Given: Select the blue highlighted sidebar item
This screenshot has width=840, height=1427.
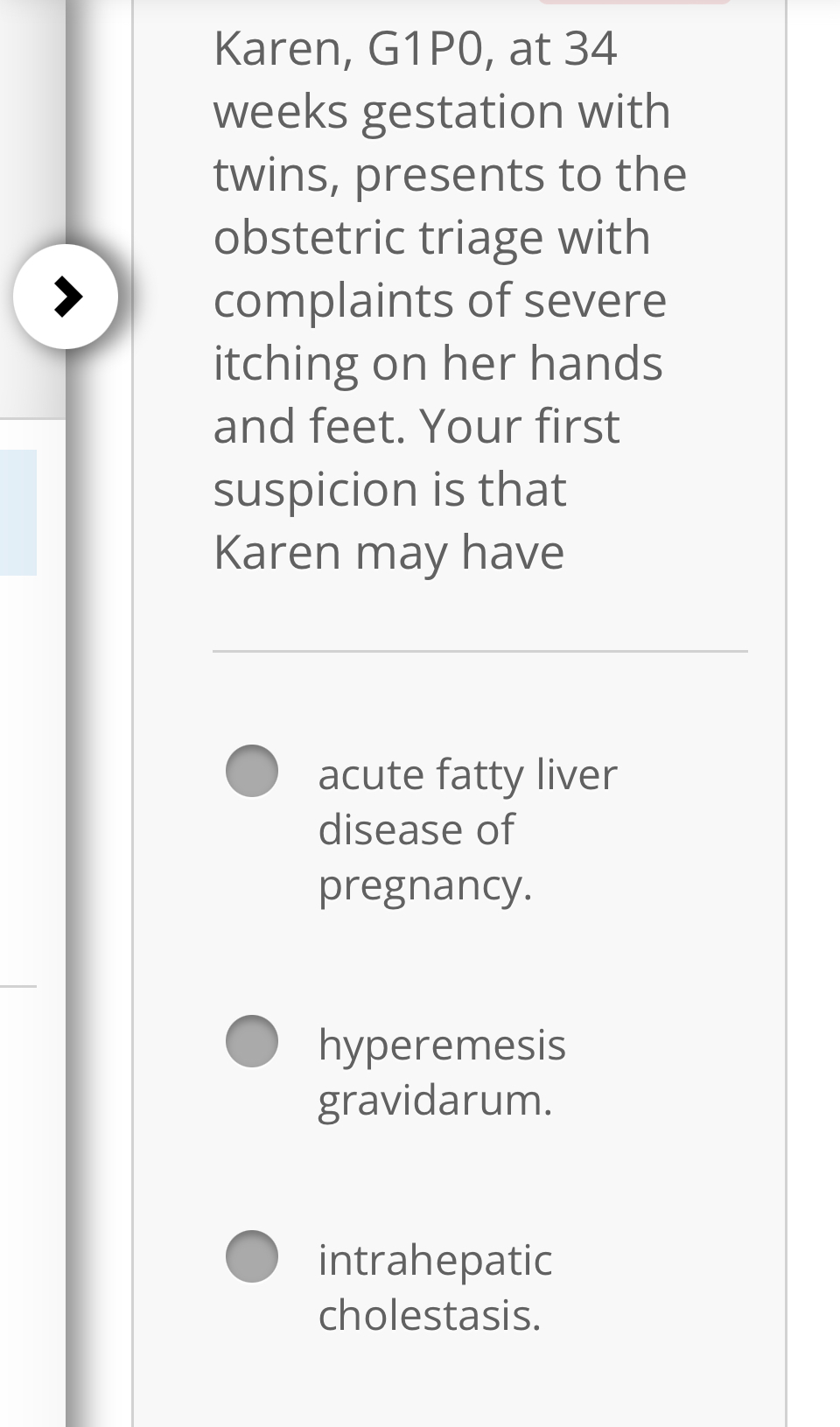Looking at the screenshot, I should [18, 512].
